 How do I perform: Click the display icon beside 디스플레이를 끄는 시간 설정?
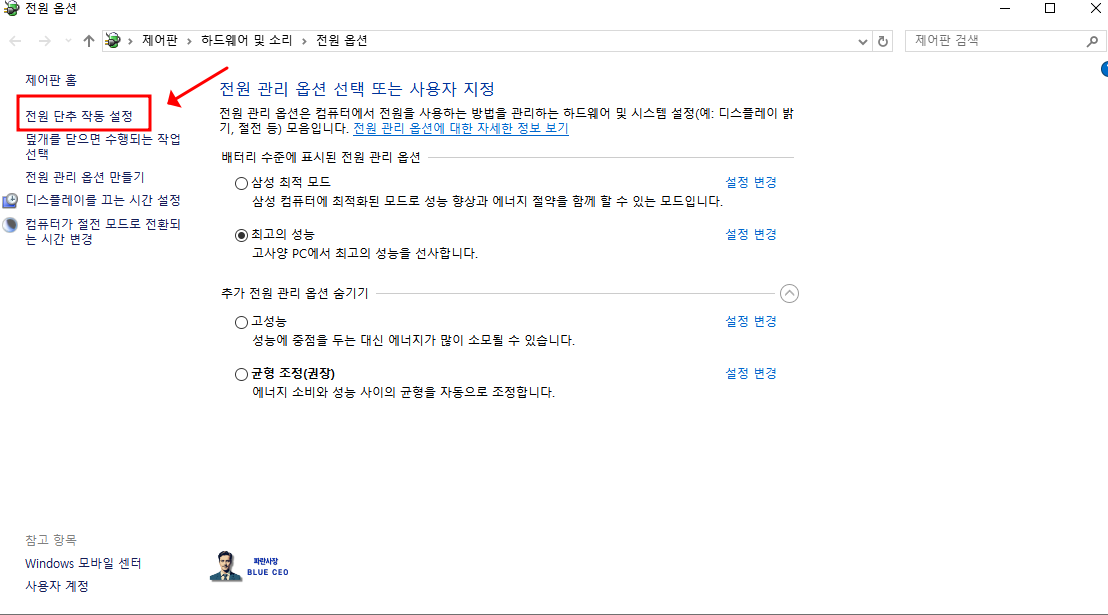[x=11, y=200]
